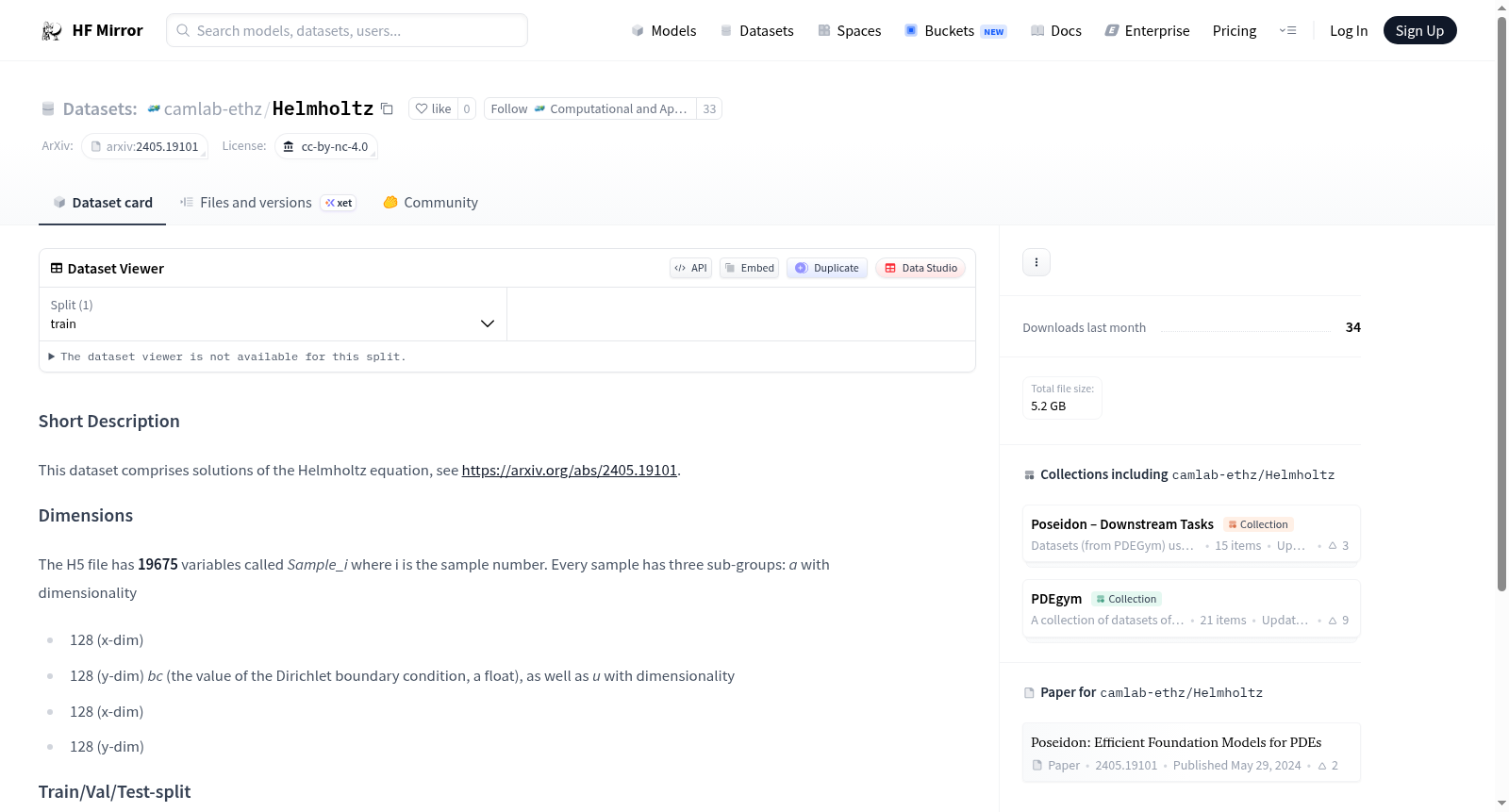This screenshot has width=1509, height=812.
Task: Click the Datasets: breadcrumb label
Action: point(100,108)
